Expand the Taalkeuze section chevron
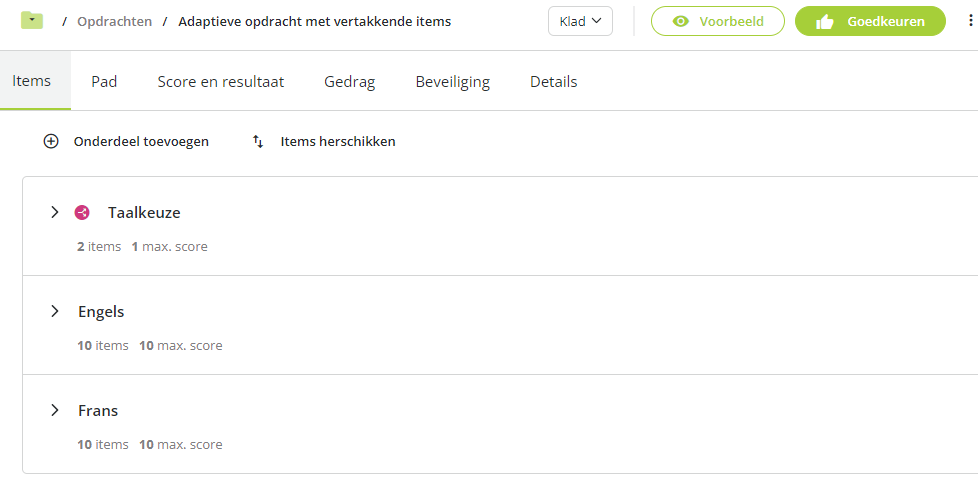 point(55,213)
